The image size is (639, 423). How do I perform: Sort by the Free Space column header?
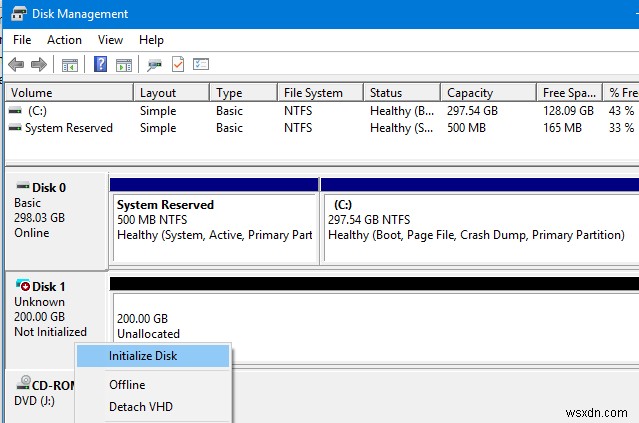pos(569,93)
